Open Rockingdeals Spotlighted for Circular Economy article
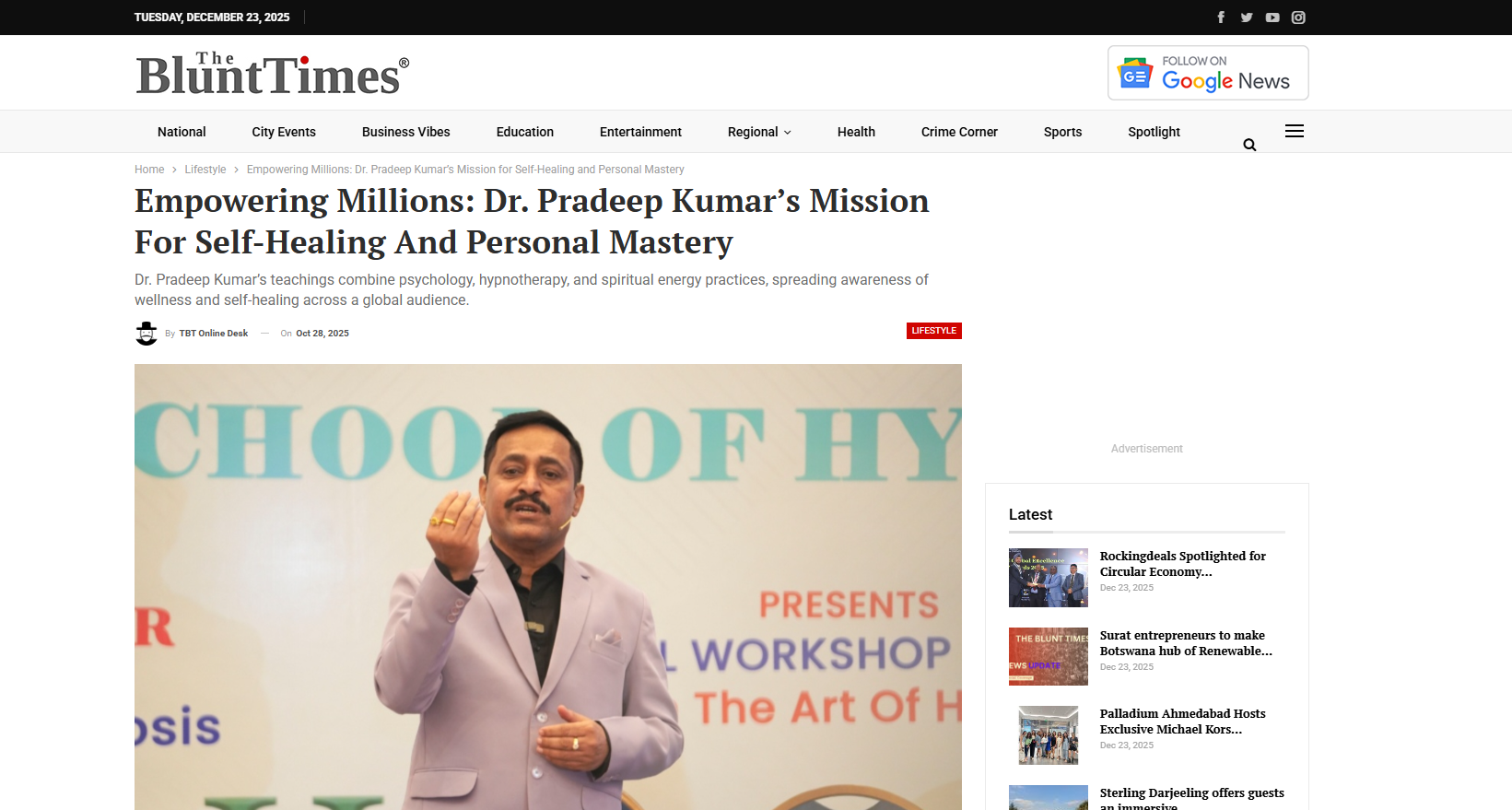Viewport: 1512px width, 810px height. click(1183, 564)
